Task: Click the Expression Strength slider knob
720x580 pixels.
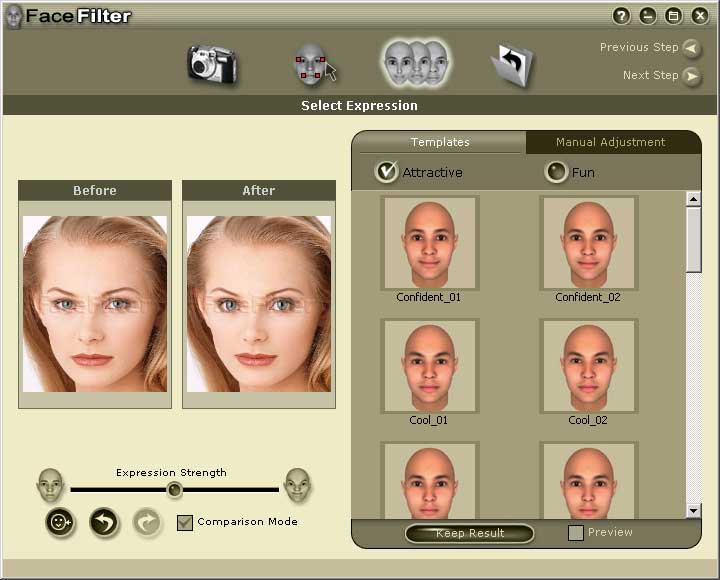Action: tap(174, 490)
